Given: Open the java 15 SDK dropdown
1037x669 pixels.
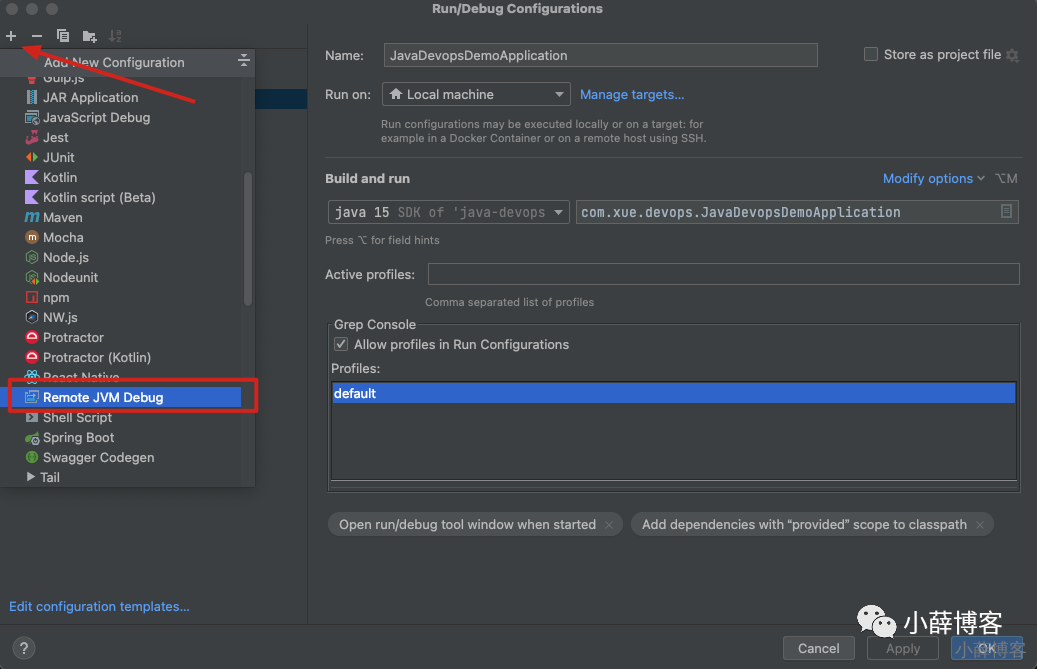Looking at the screenshot, I should pyautogui.click(x=448, y=212).
